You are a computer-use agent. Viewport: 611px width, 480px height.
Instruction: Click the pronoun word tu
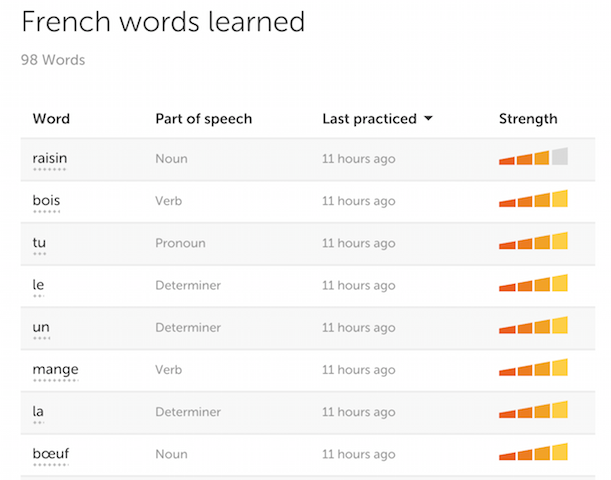click(39, 242)
